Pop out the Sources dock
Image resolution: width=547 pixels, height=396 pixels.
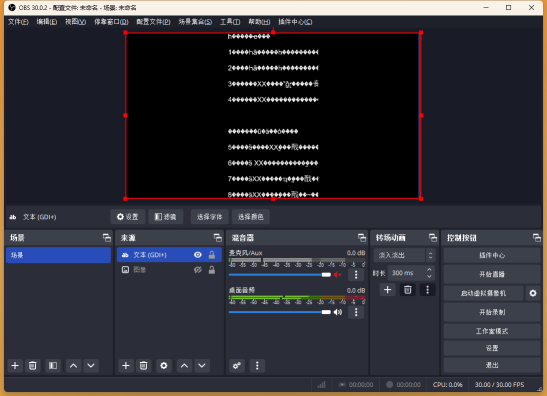(x=218, y=238)
